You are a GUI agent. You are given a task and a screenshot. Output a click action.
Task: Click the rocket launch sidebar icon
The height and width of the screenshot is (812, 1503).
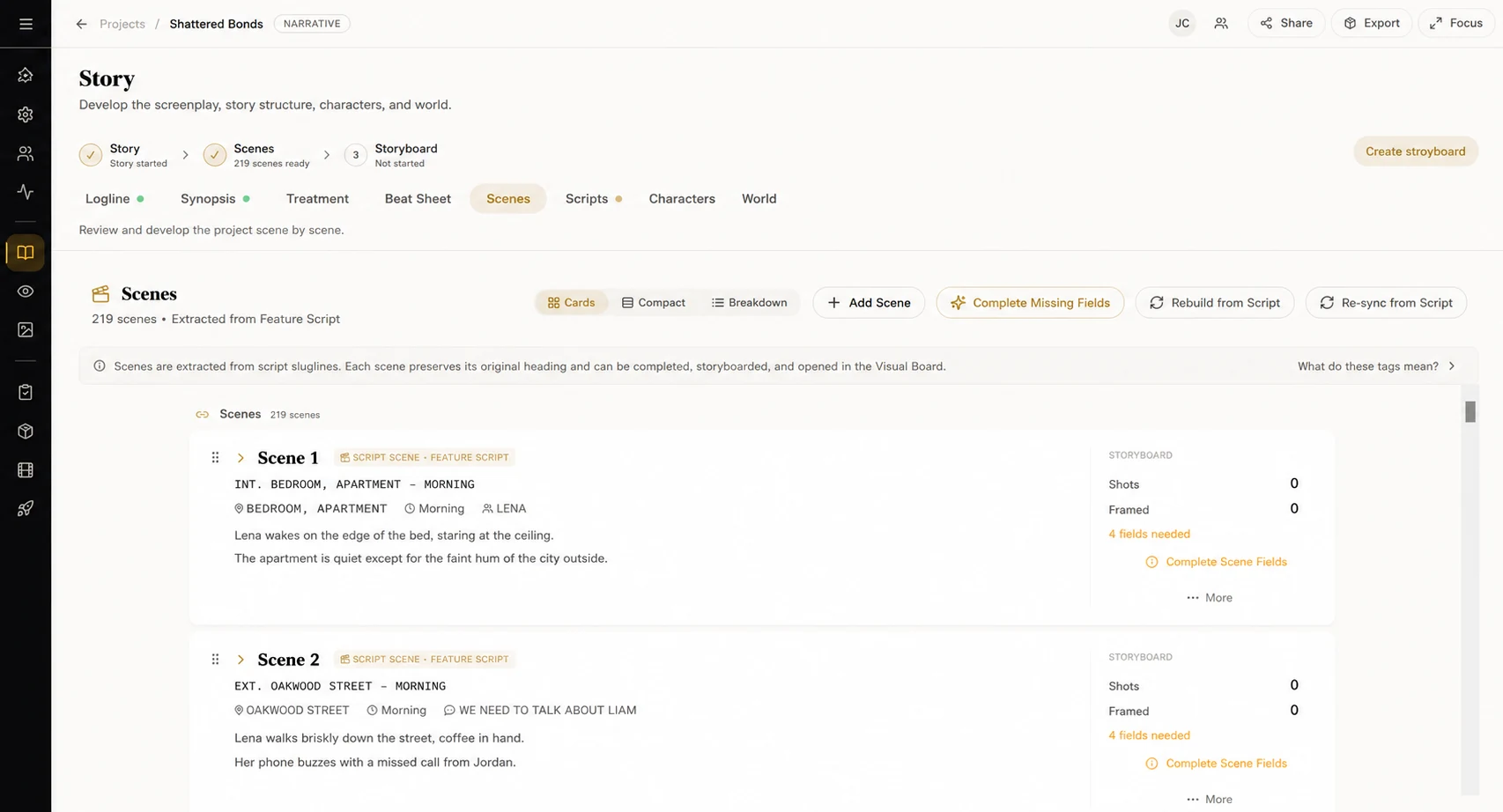point(26,508)
